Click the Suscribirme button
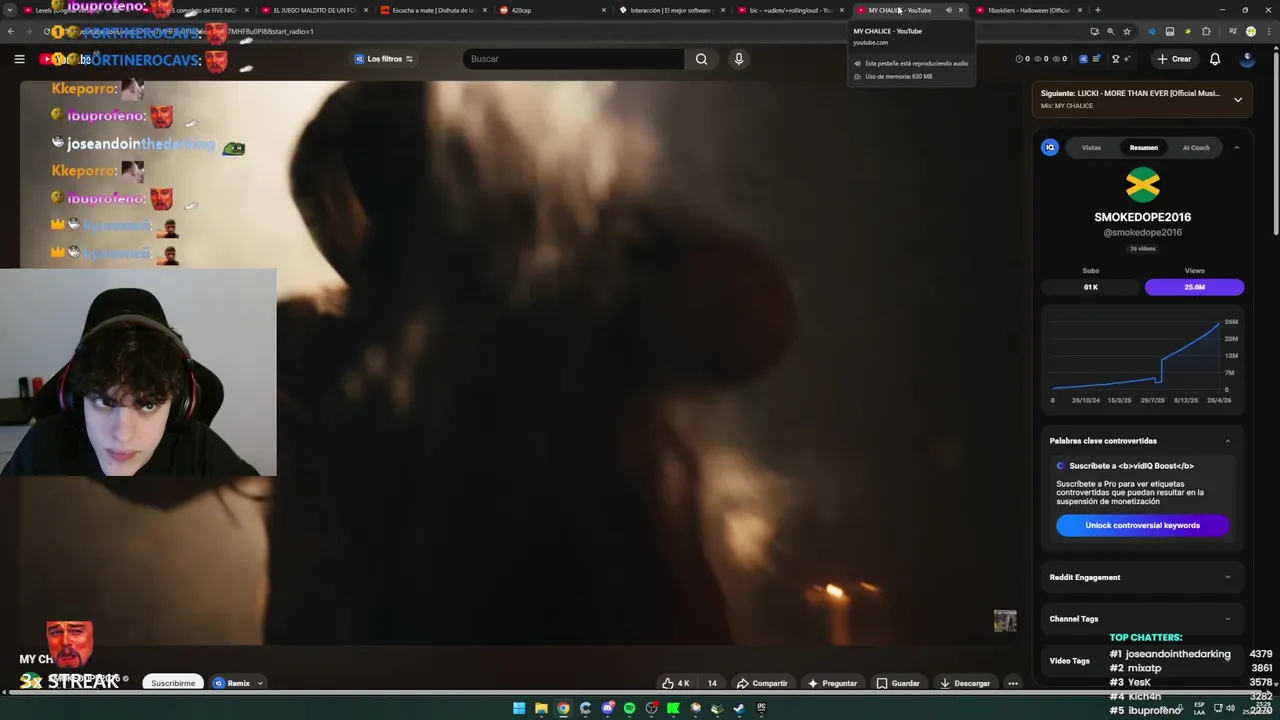 coord(173,683)
